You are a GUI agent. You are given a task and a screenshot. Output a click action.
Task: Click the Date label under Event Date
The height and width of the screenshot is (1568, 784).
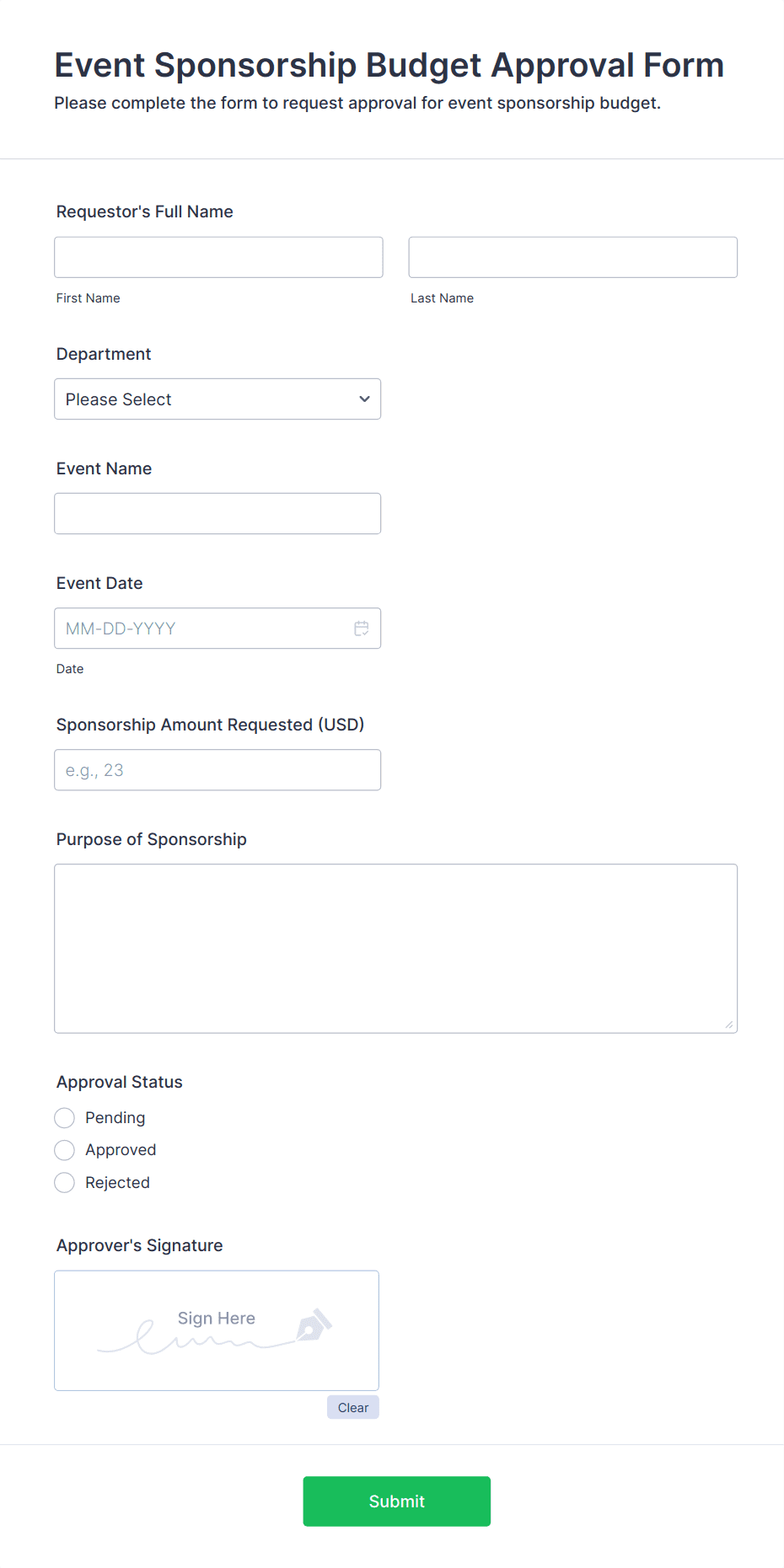(x=70, y=668)
